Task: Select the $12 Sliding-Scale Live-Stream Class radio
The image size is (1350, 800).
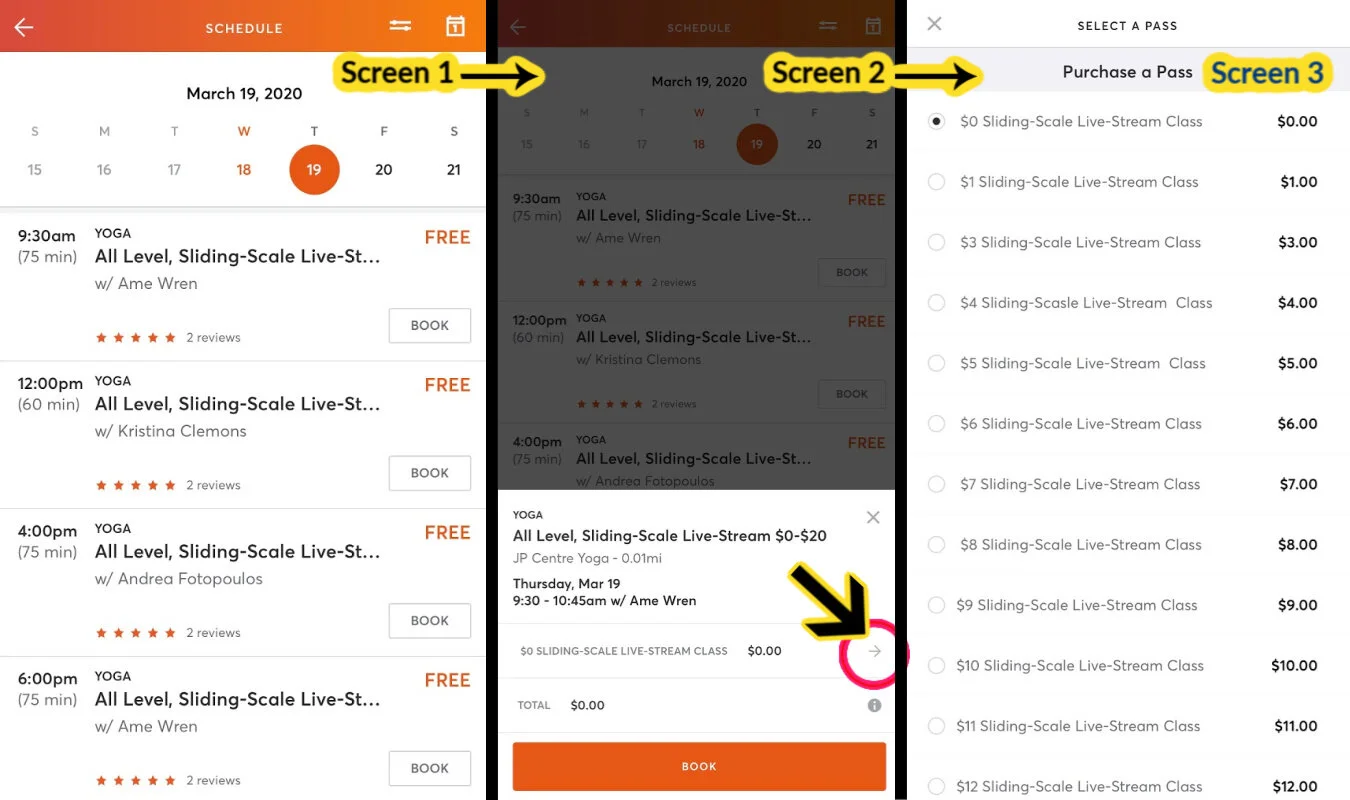Action: tap(936, 787)
